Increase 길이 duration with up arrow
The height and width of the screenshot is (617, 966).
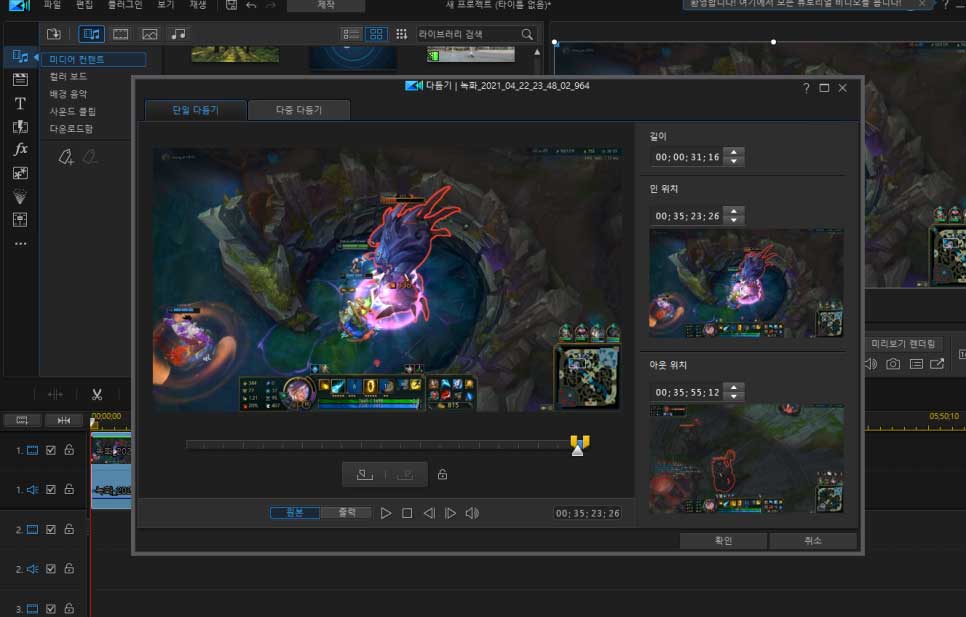733,152
